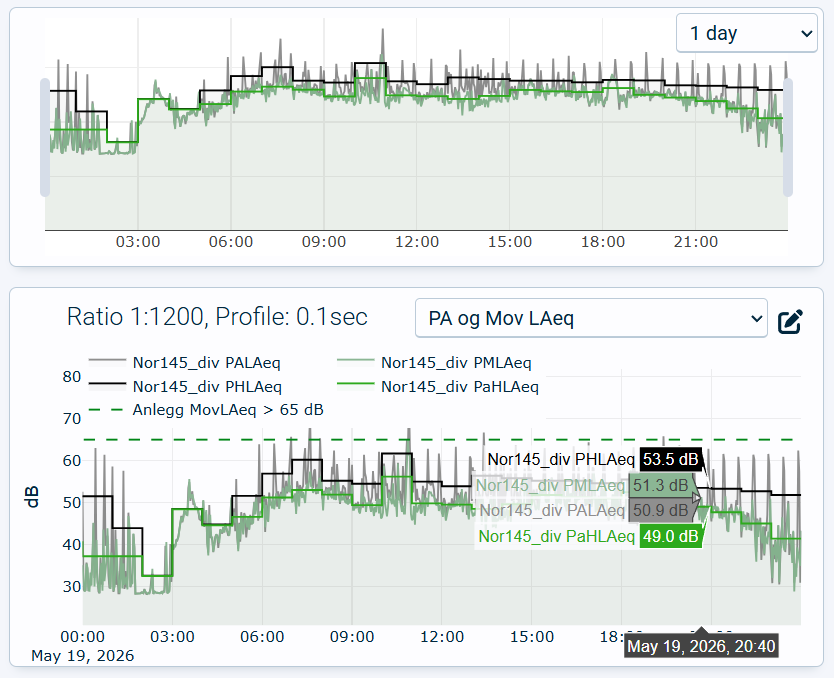Image resolution: width=834 pixels, height=678 pixels.
Task: Click the "Ratio 1:1200, Profile: 0.1sec" heading
Action: (217, 317)
